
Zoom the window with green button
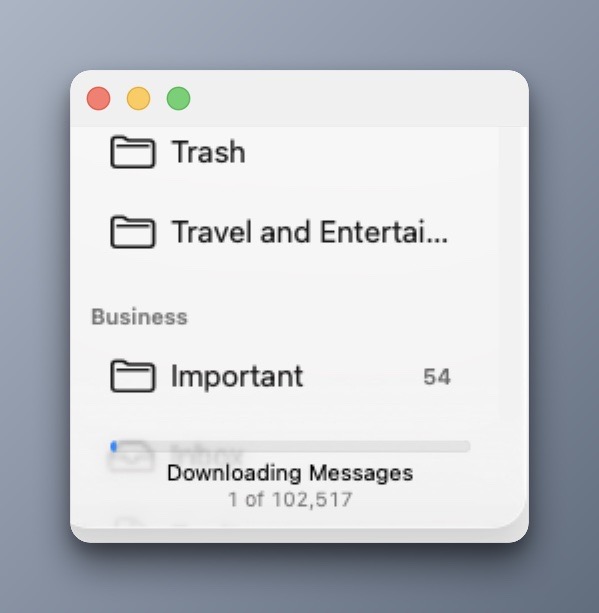pyautogui.click(x=178, y=99)
